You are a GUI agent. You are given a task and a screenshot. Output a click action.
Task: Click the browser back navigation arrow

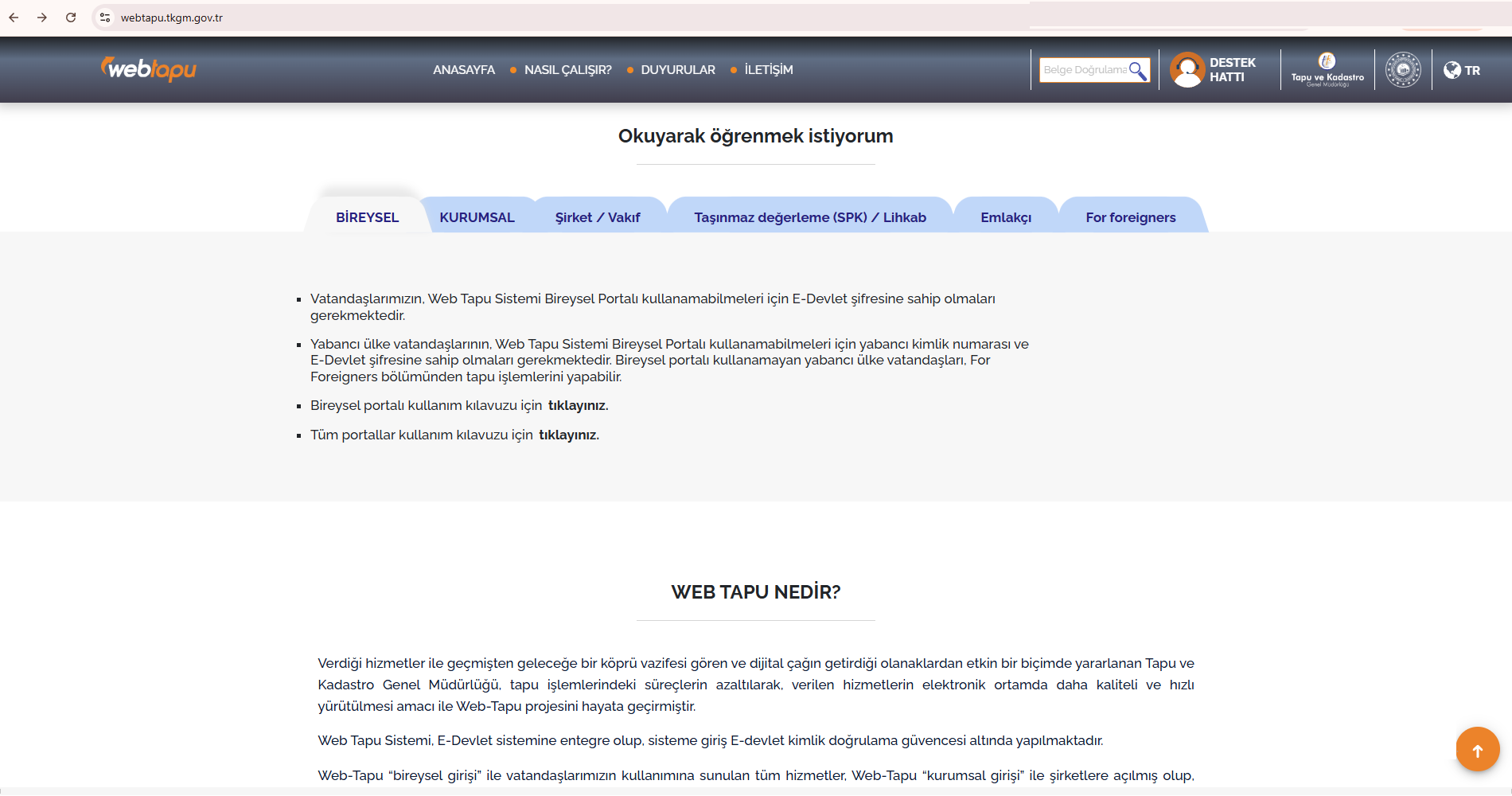point(13,16)
